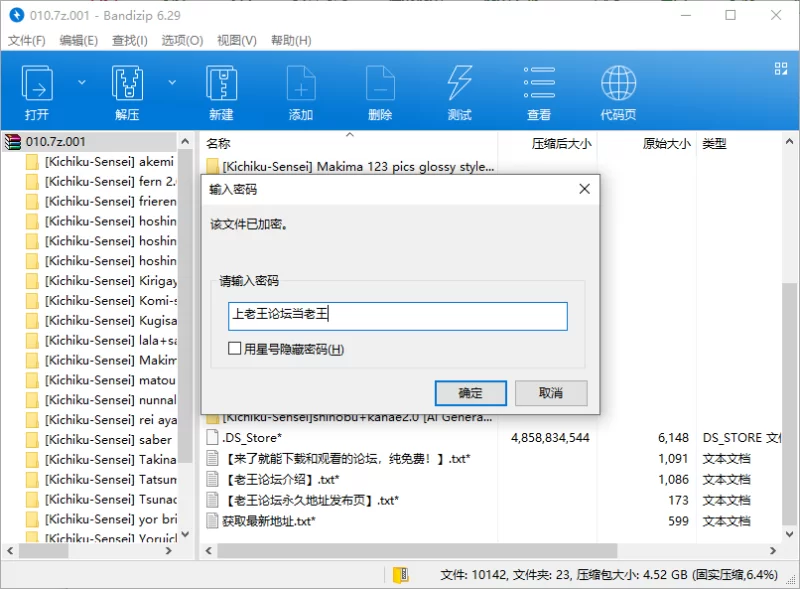800x589 pixels.
Task: Confirm password with 确定 button
Action: tap(470, 393)
